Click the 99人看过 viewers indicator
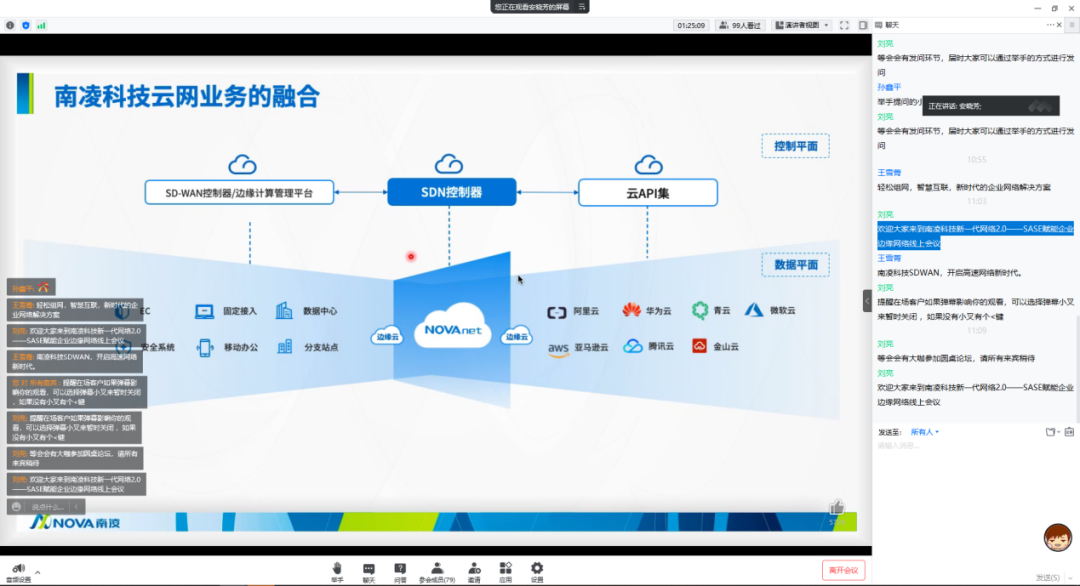 pos(740,25)
